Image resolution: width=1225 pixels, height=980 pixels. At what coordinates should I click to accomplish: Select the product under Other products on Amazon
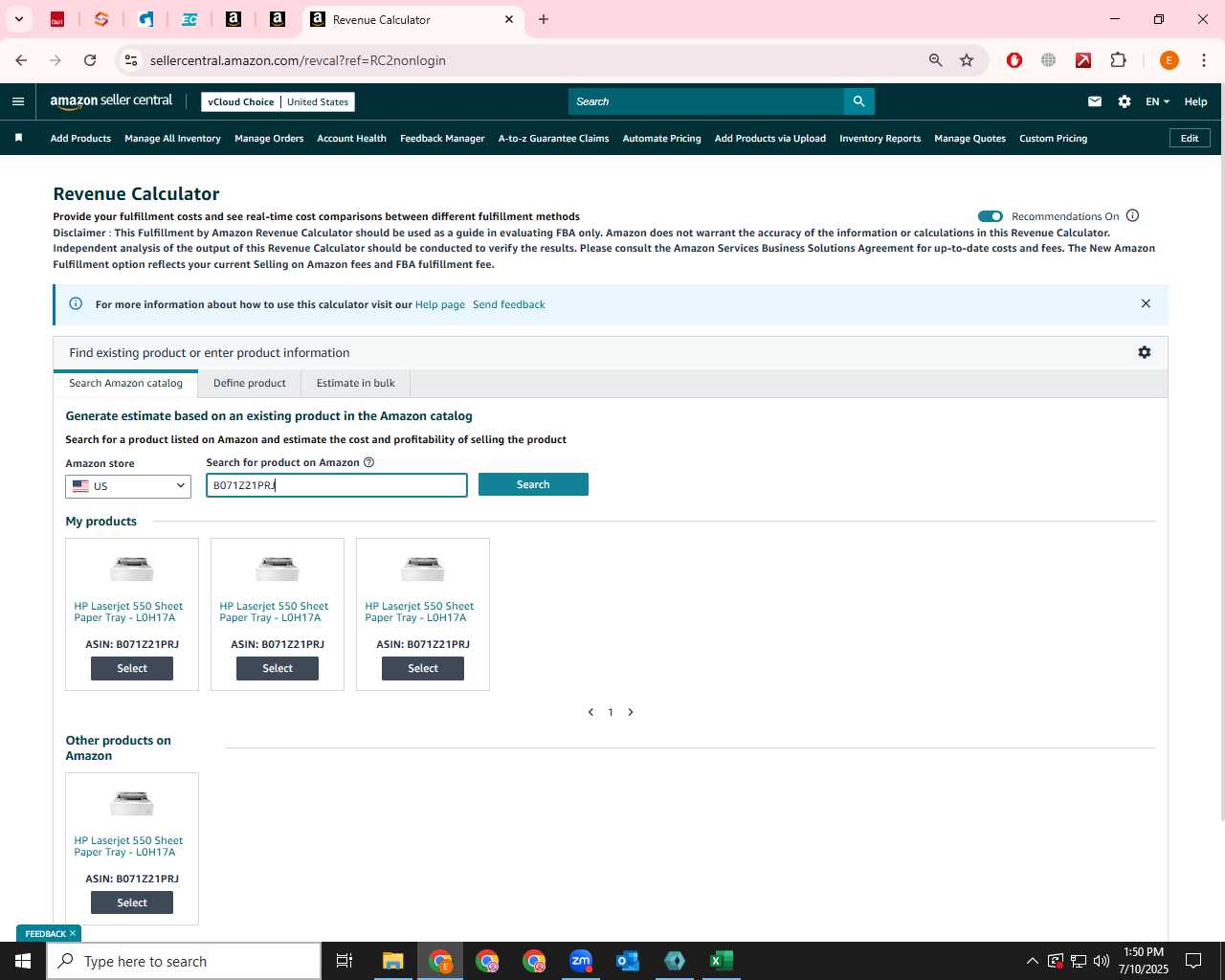click(132, 902)
